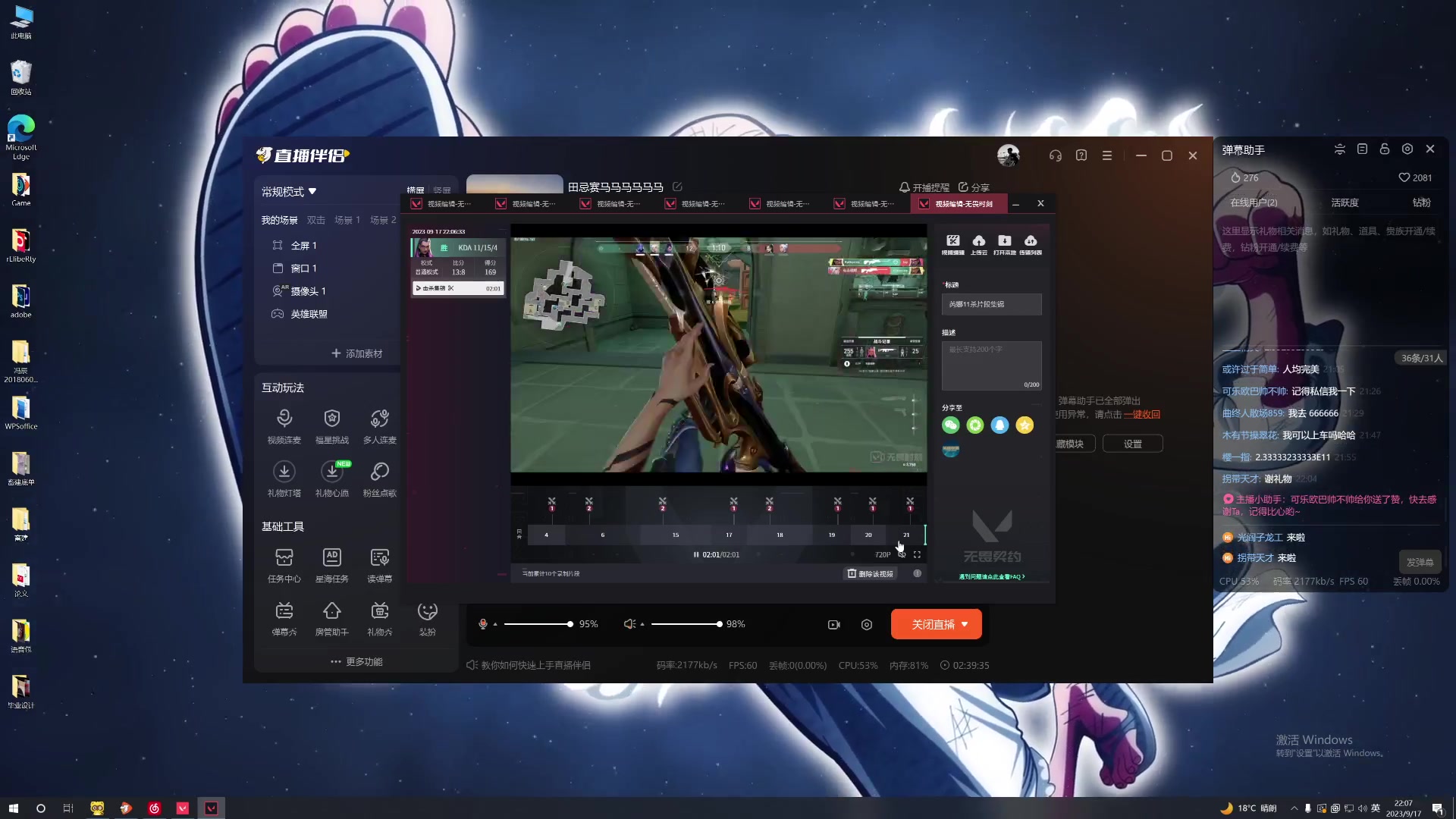The width and height of the screenshot is (1456, 819).
Task: Toggle the lock icon in 弹幕助手 header
Action: pos(1385,149)
